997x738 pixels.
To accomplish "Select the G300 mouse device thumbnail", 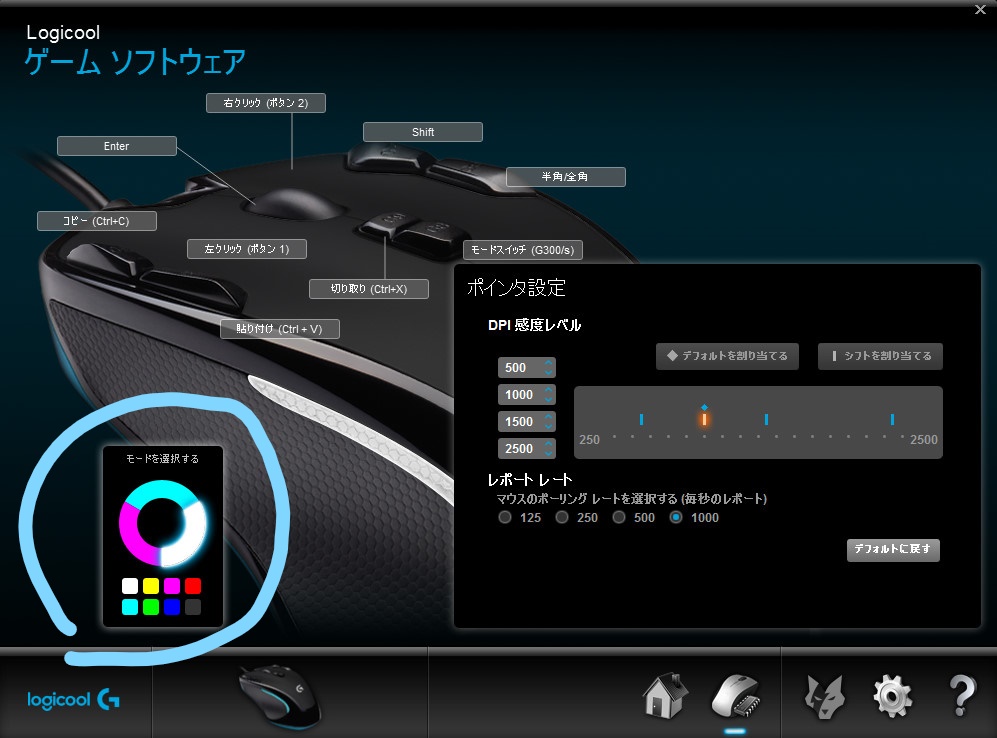I will 279,697.
